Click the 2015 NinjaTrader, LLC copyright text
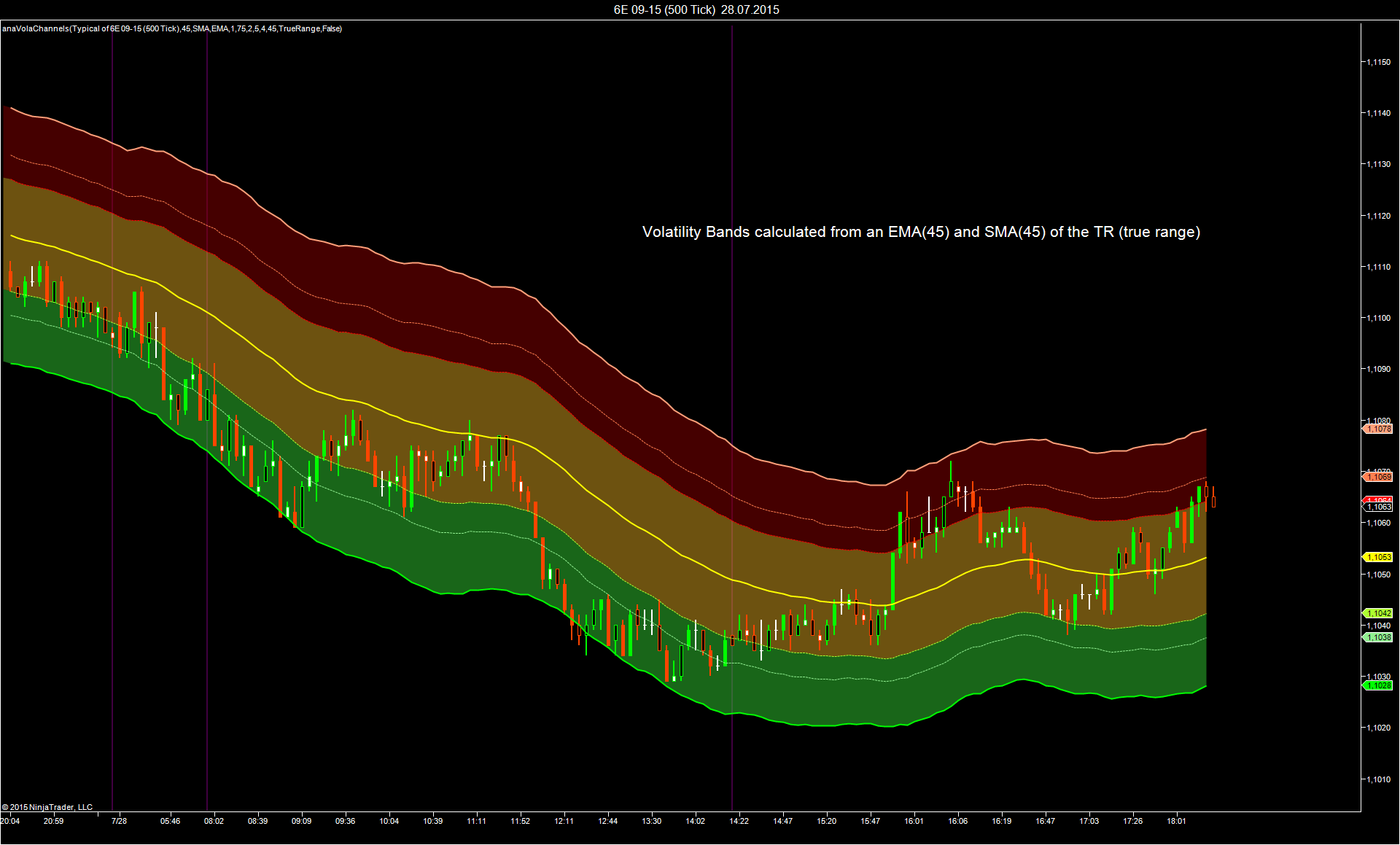 [47, 807]
